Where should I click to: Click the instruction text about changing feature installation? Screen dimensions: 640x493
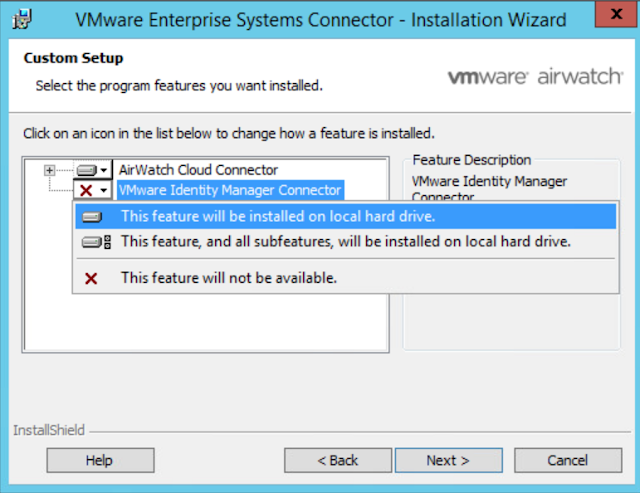(x=229, y=133)
